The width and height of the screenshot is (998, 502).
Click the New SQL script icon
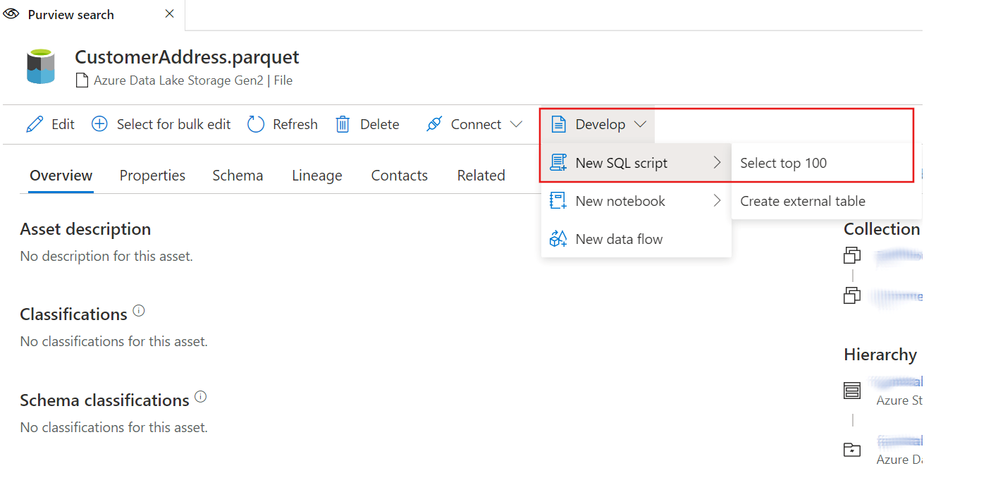pos(558,162)
